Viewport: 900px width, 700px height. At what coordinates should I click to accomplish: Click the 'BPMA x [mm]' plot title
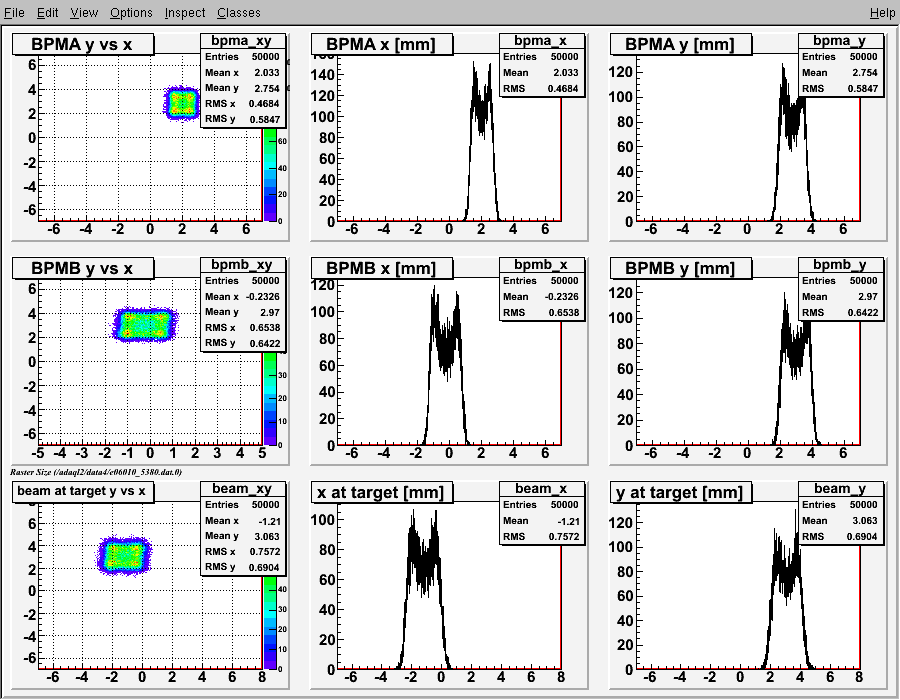[382, 44]
